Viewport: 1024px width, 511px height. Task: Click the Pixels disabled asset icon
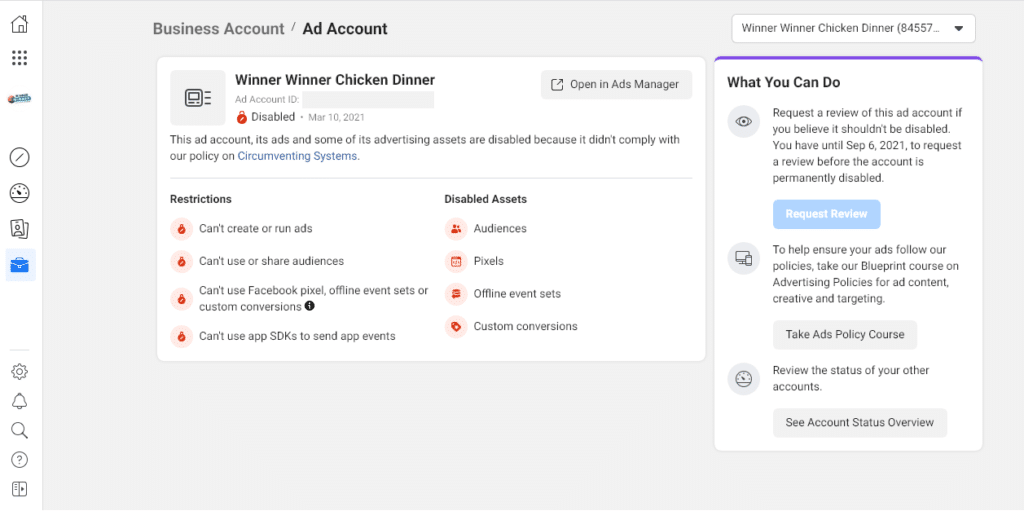pyautogui.click(x=456, y=261)
